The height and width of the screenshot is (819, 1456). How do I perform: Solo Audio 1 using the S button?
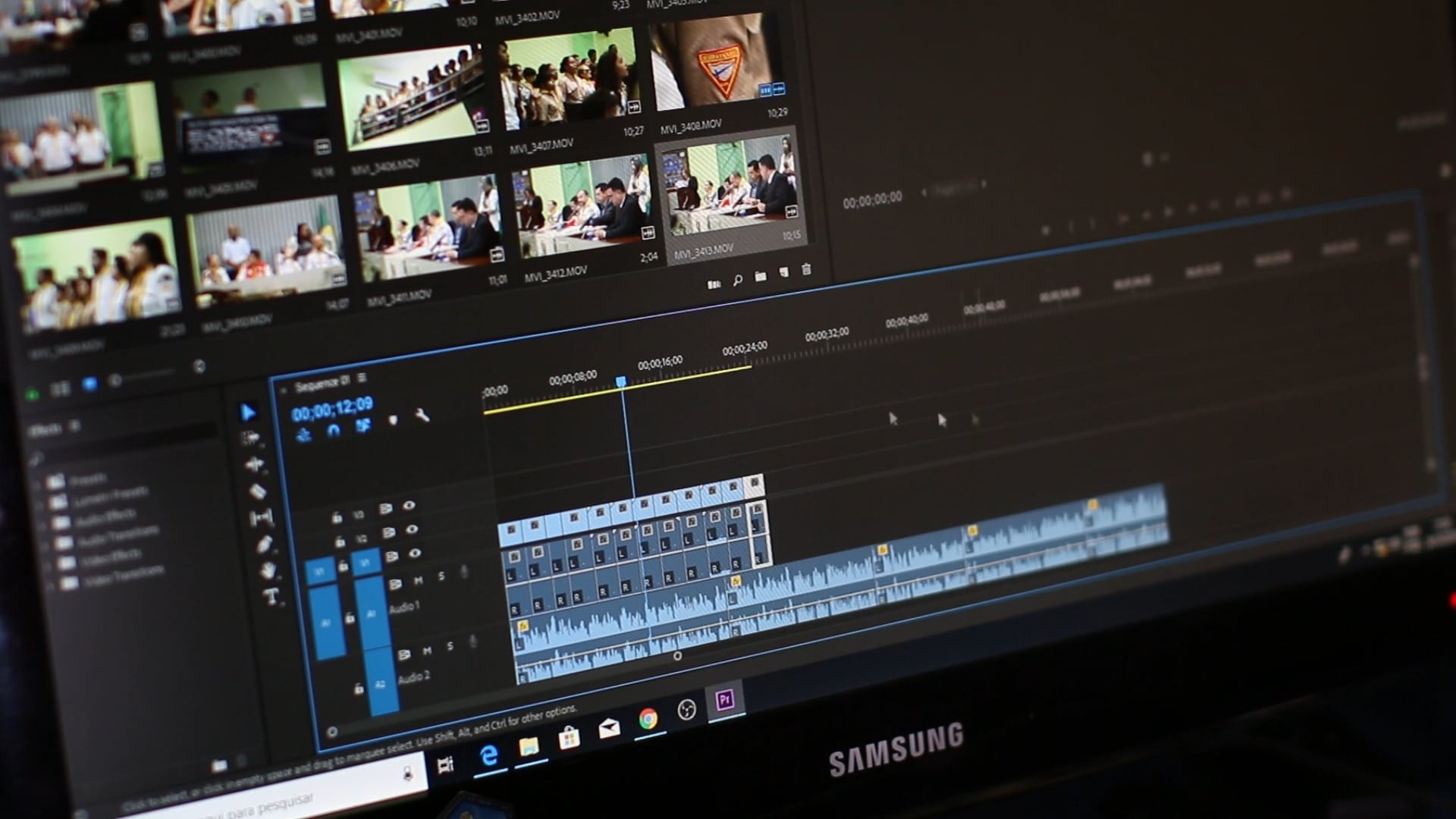pos(441,575)
